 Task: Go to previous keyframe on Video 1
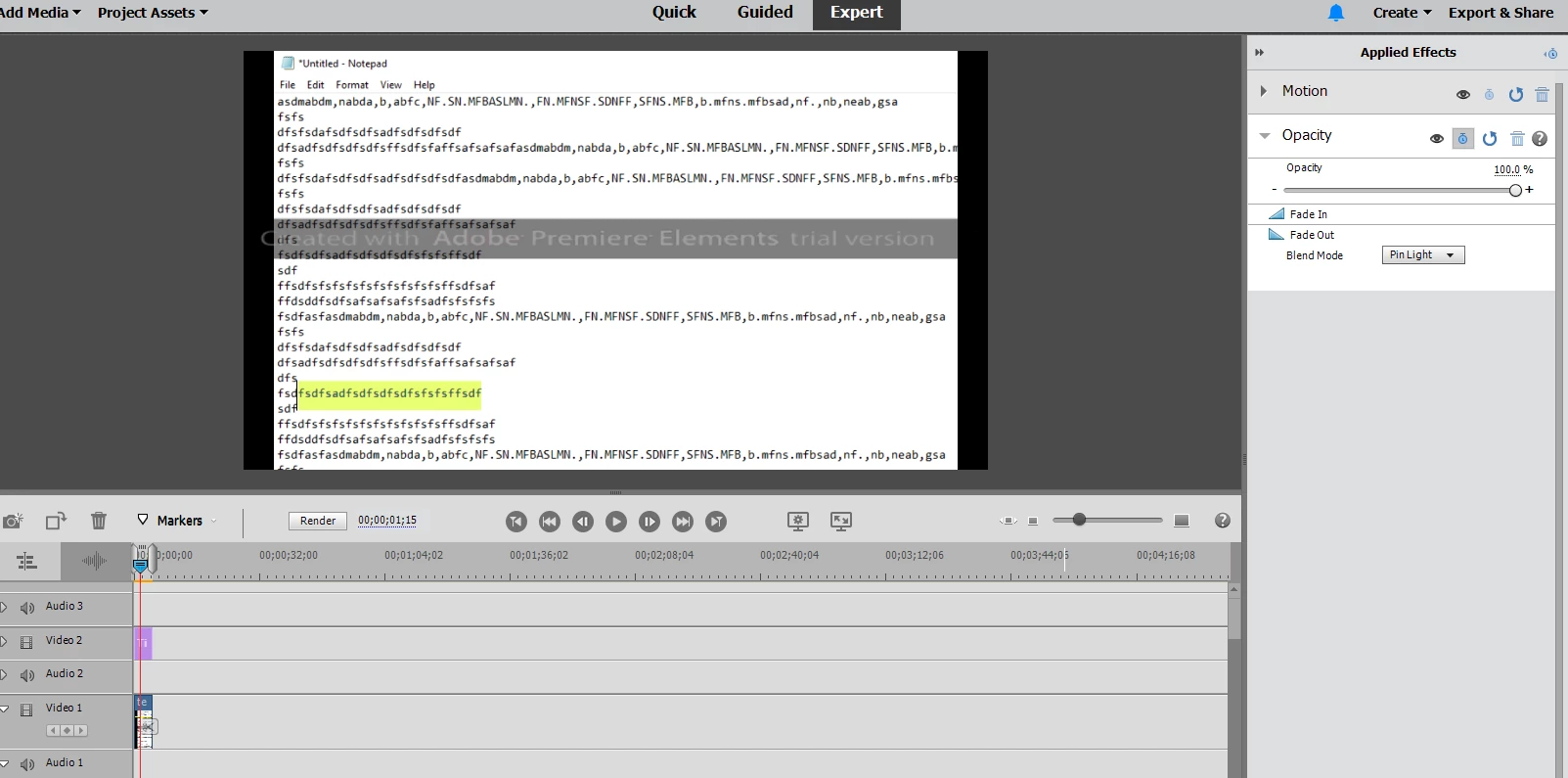[x=53, y=730]
